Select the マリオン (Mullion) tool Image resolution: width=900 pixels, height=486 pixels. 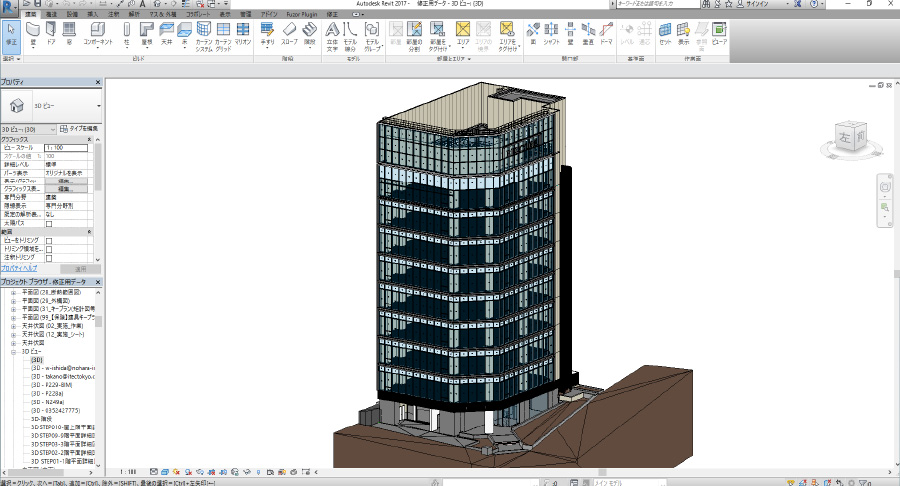click(x=243, y=34)
